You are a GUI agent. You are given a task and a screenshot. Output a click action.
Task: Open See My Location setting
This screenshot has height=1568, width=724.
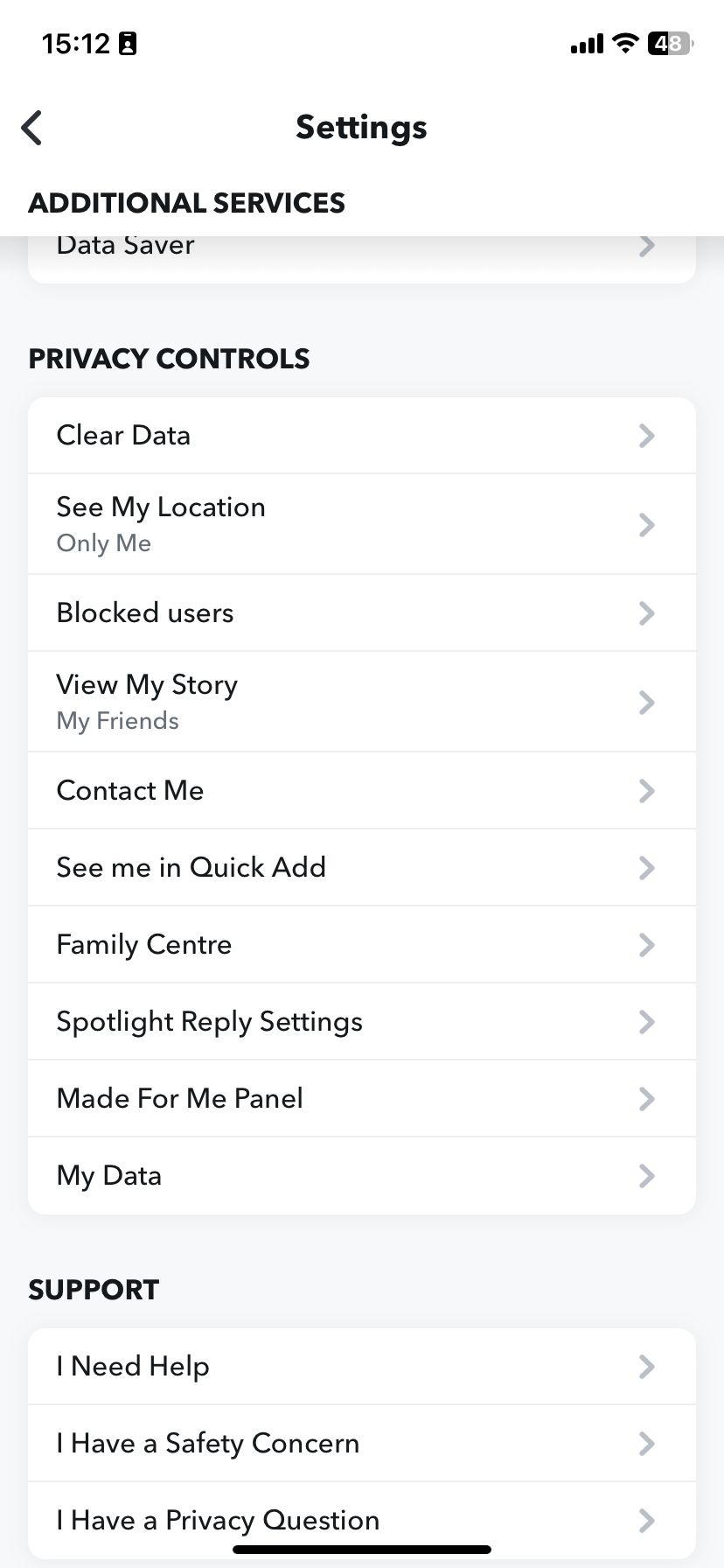(361, 524)
